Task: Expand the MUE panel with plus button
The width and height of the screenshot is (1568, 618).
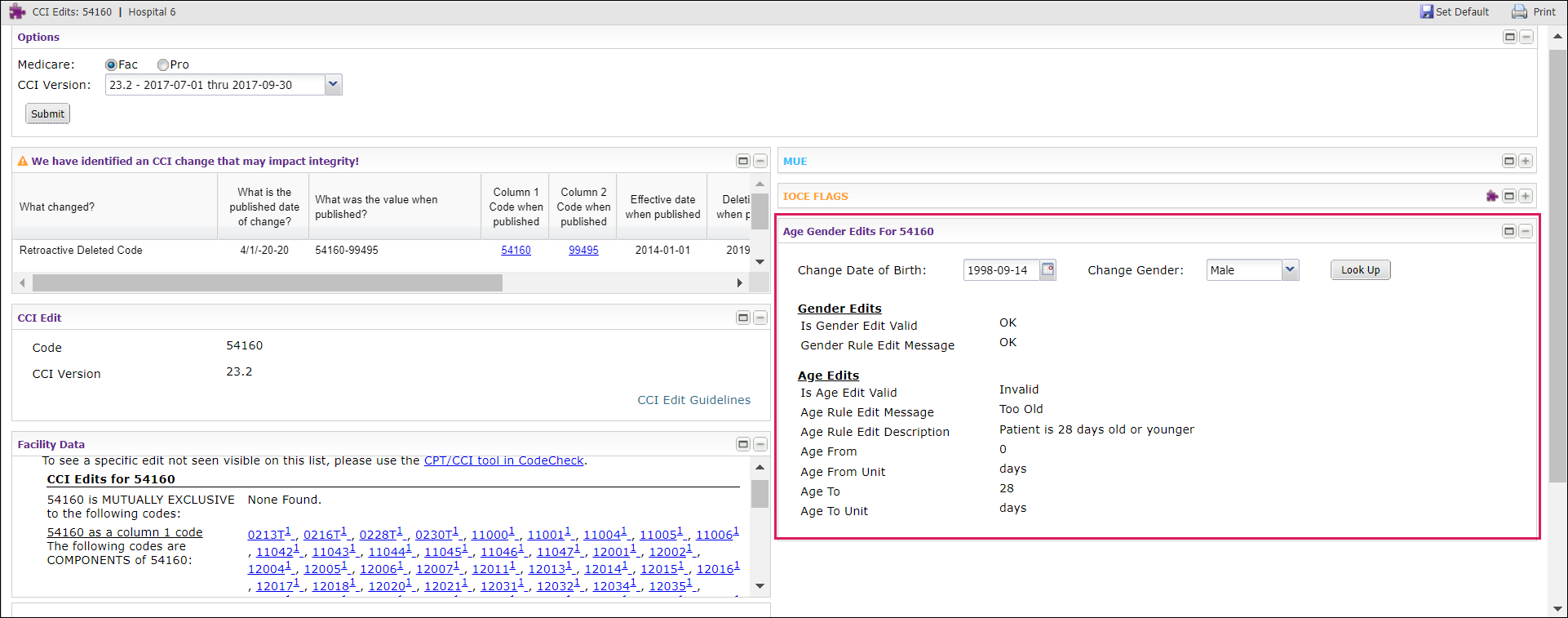Action: point(1526,162)
